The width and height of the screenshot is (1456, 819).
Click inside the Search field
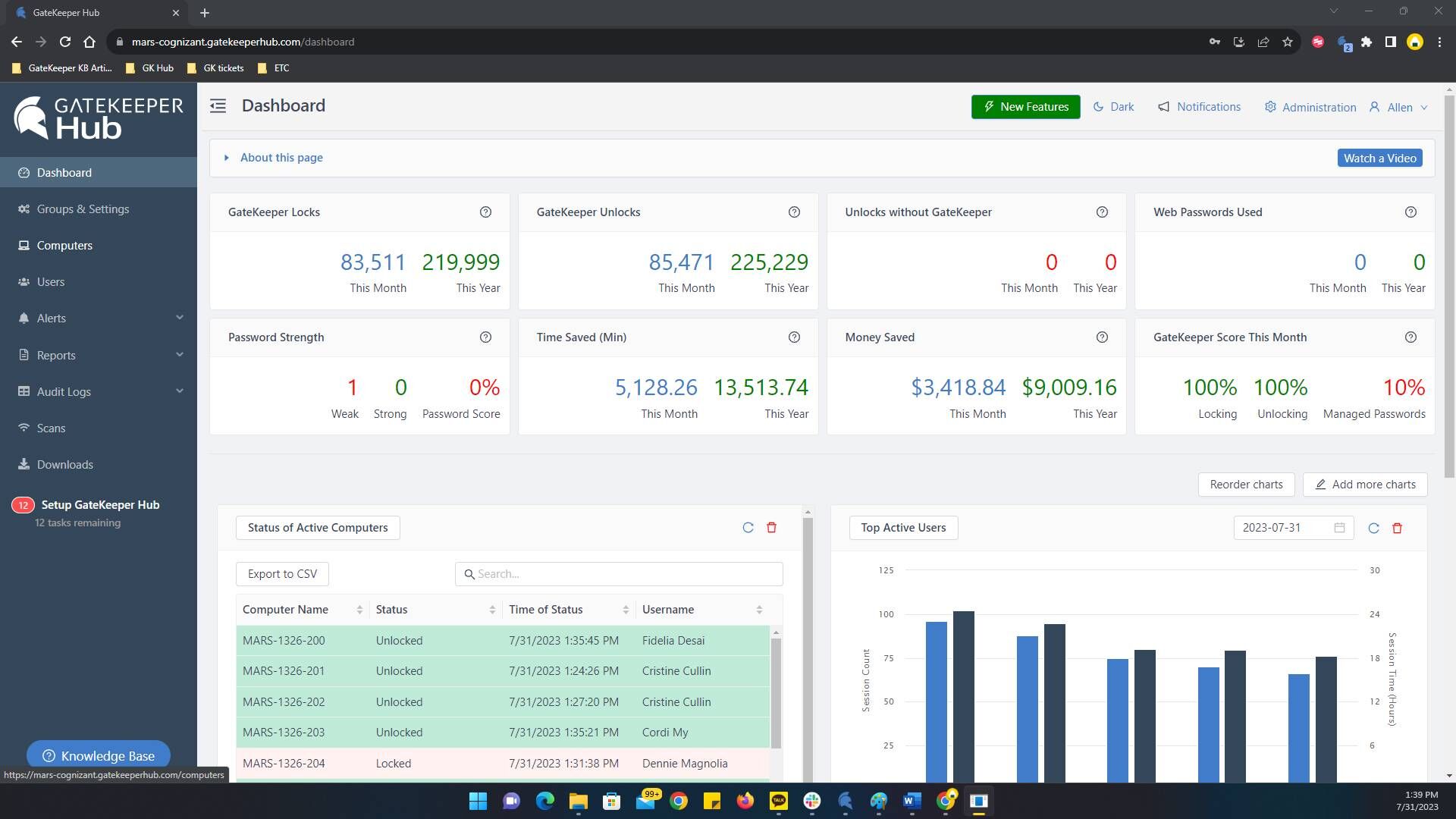click(x=618, y=573)
